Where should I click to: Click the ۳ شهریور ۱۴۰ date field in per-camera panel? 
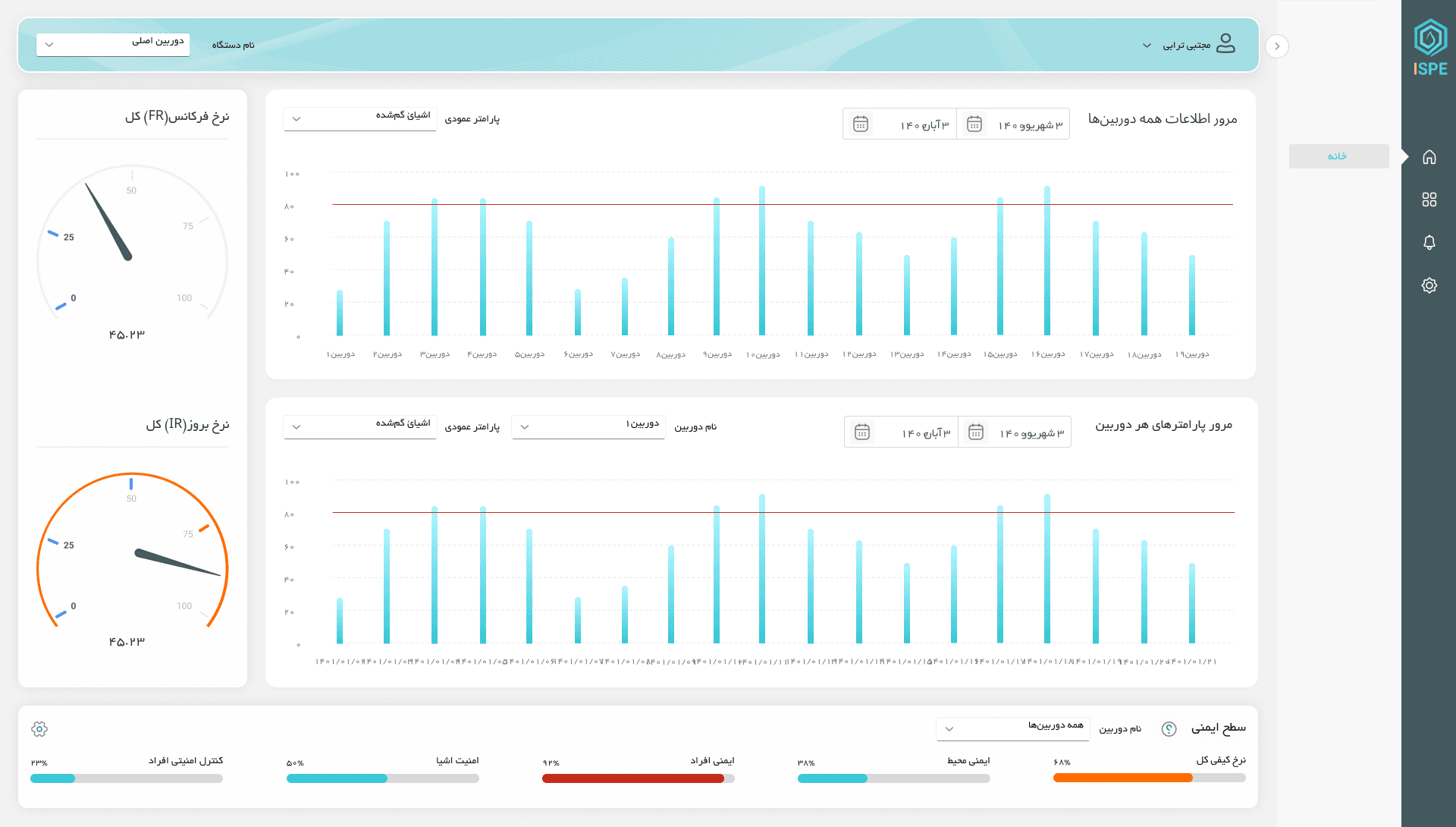point(1015,432)
